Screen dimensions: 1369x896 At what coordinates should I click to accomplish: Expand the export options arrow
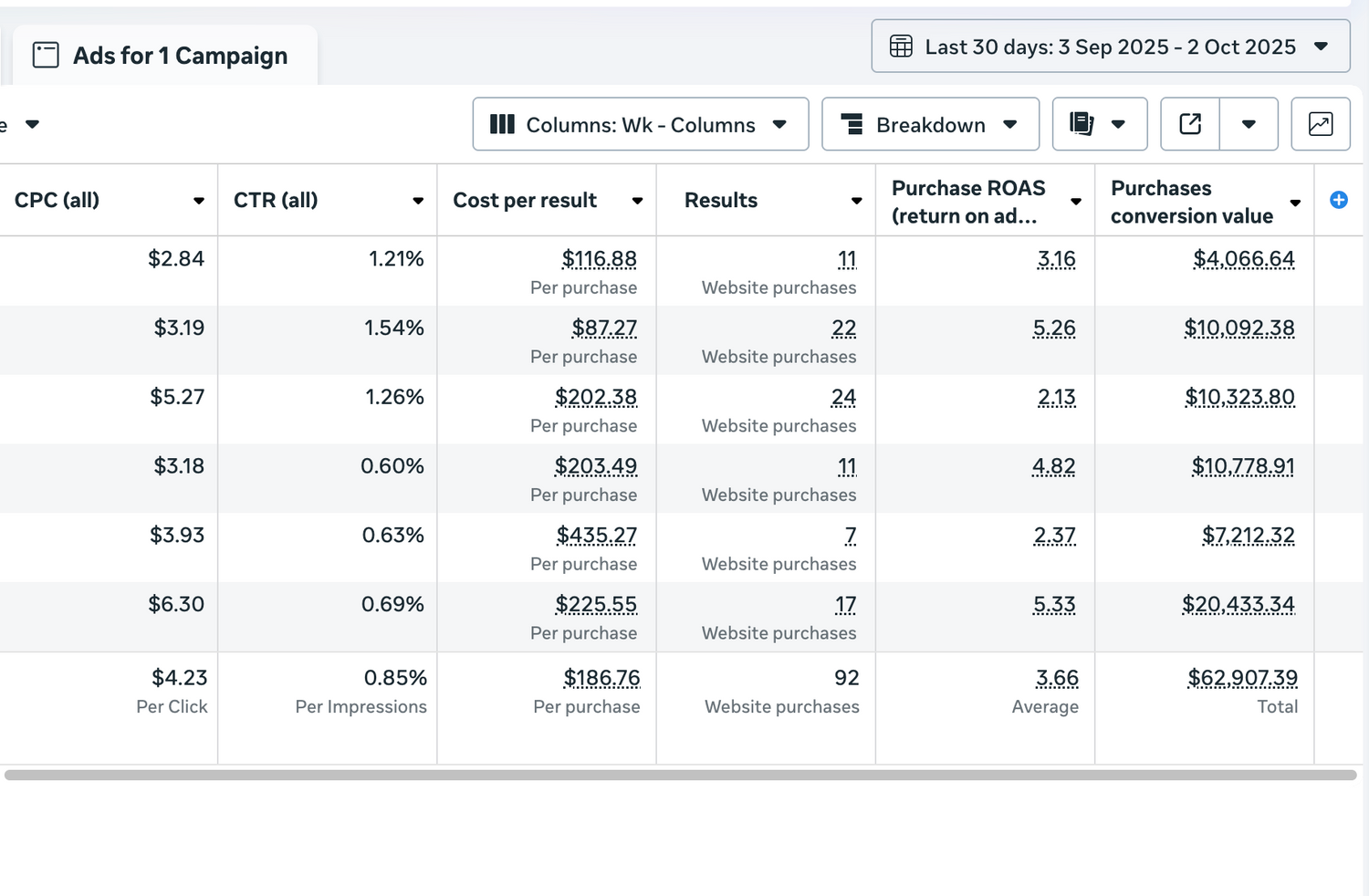(1249, 124)
